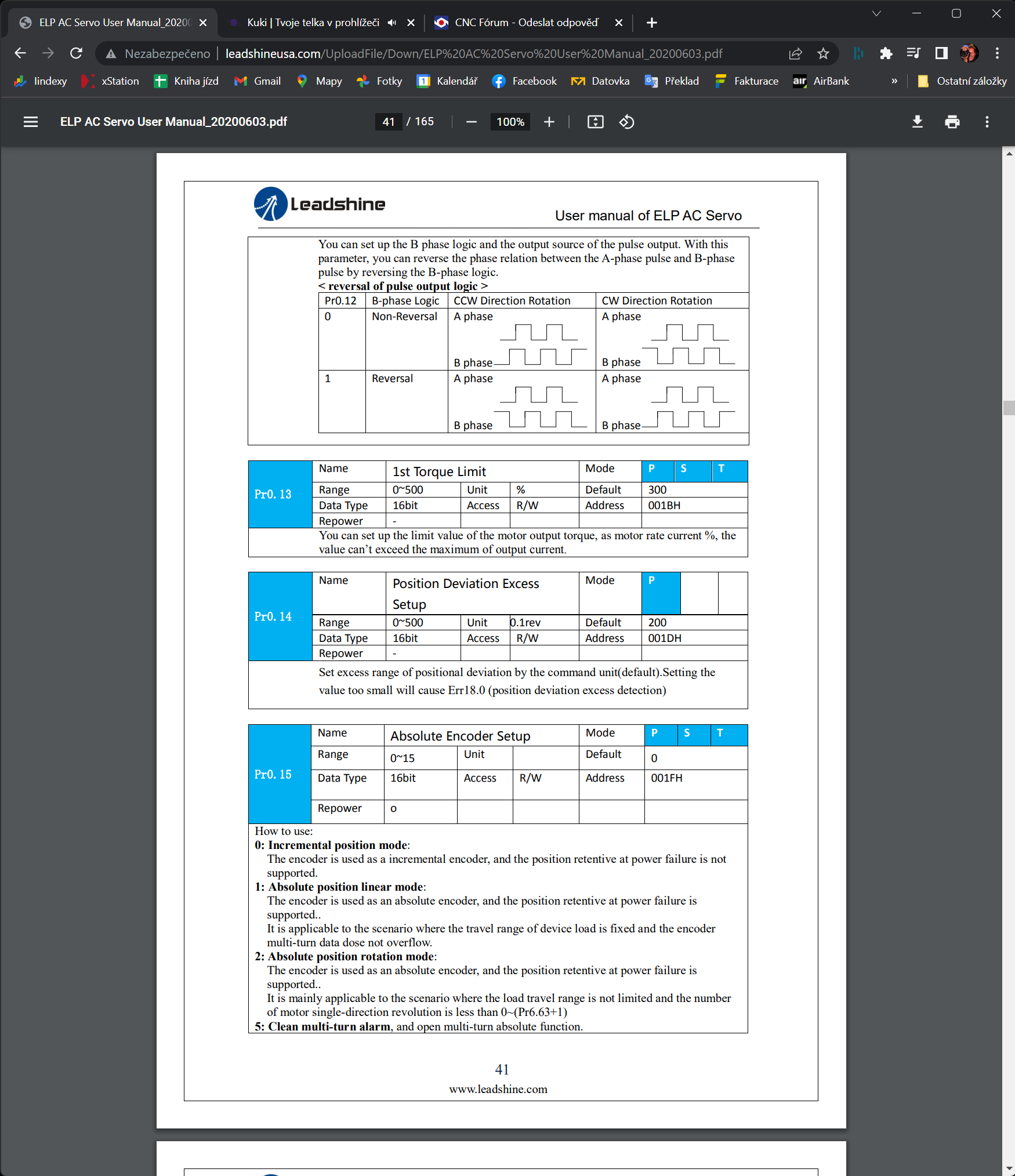1015x1176 pixels.
Task: Expand the hidden bookmarks chevron
Action: [x=894, y=81]
